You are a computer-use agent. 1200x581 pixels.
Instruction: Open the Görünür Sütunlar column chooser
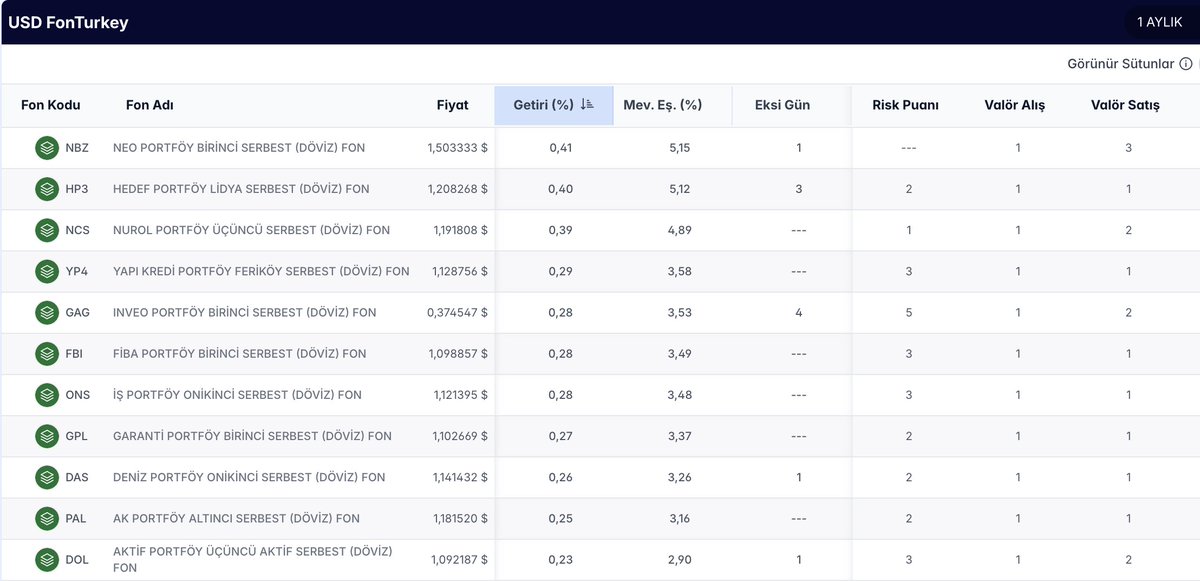(x=1121, y=64)
